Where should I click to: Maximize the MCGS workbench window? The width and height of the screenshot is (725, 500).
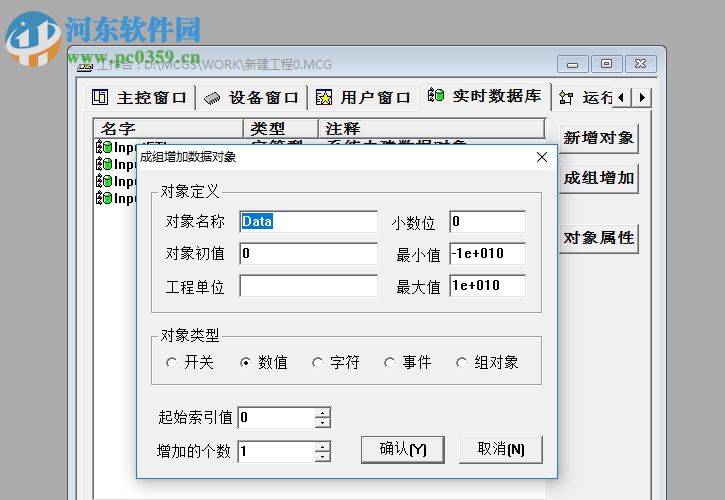[606, 64]
